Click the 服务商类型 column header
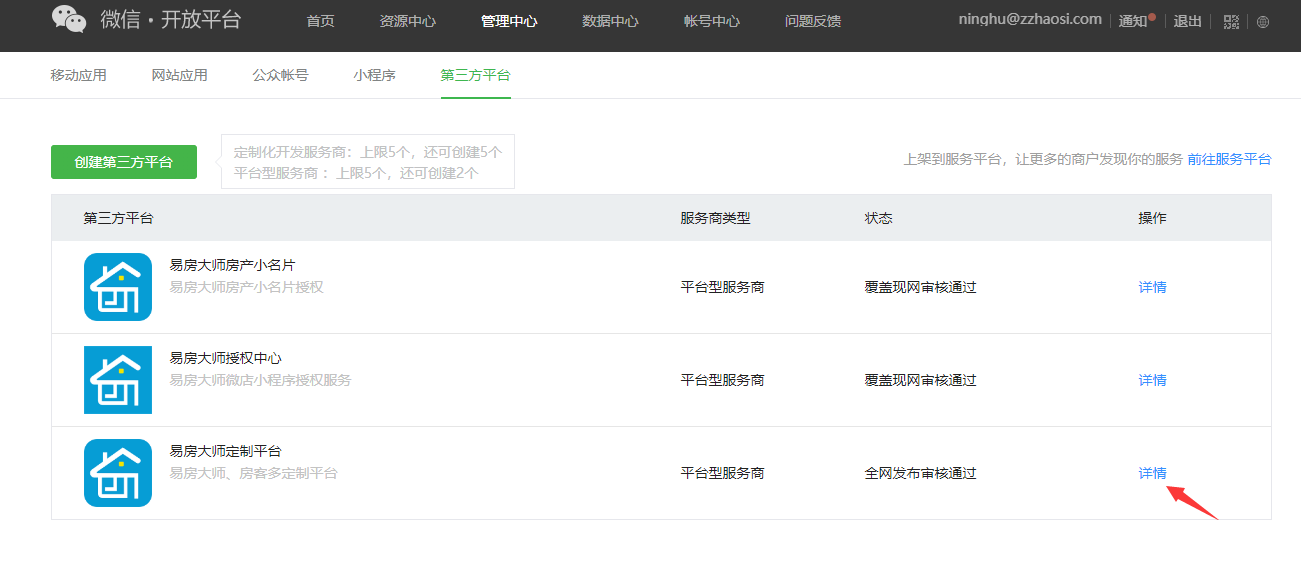The image size is (1301, 575). [x=716, y=218]
